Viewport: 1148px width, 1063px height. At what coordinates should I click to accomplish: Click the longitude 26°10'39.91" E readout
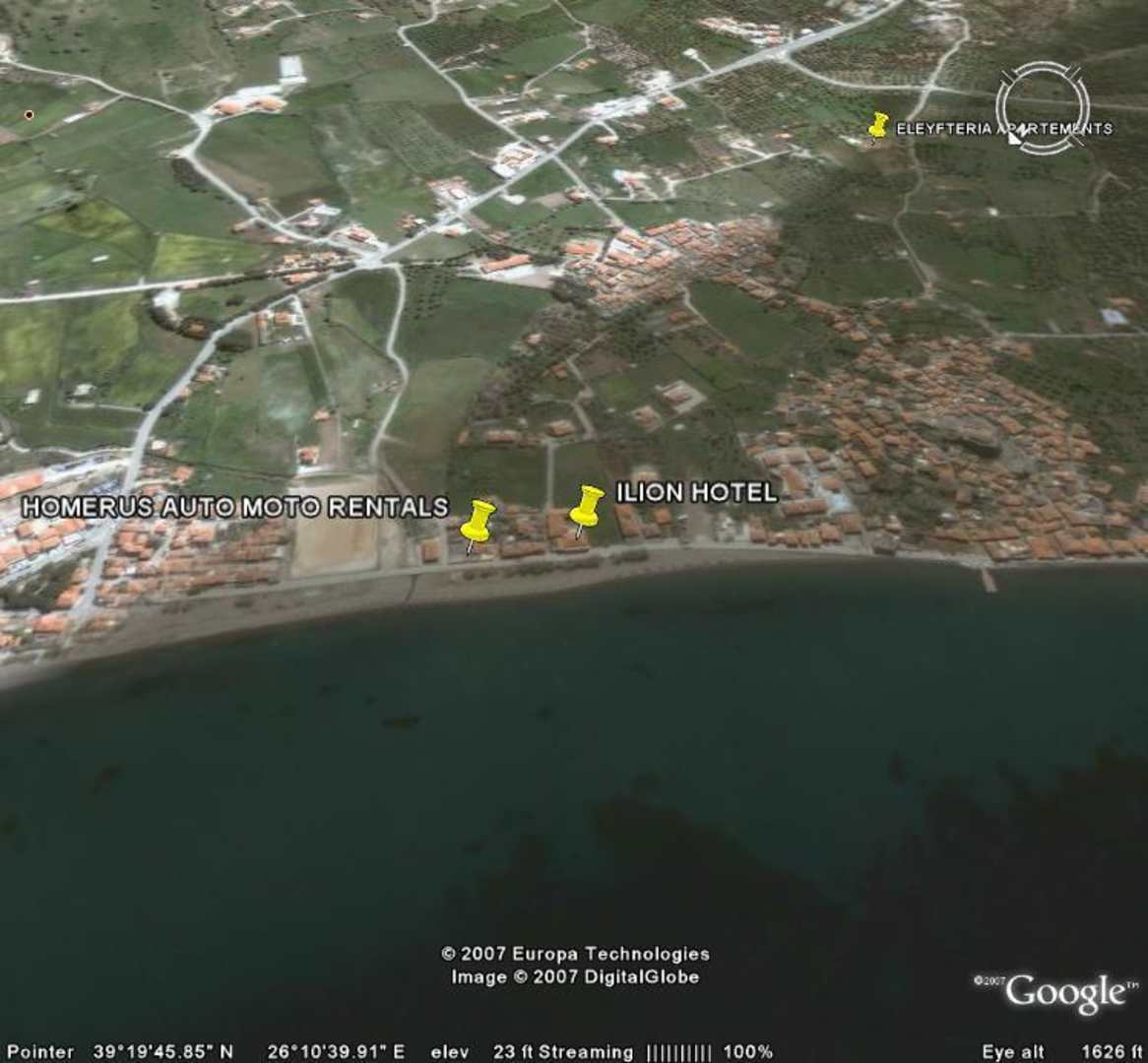(x=335, y=1052)
